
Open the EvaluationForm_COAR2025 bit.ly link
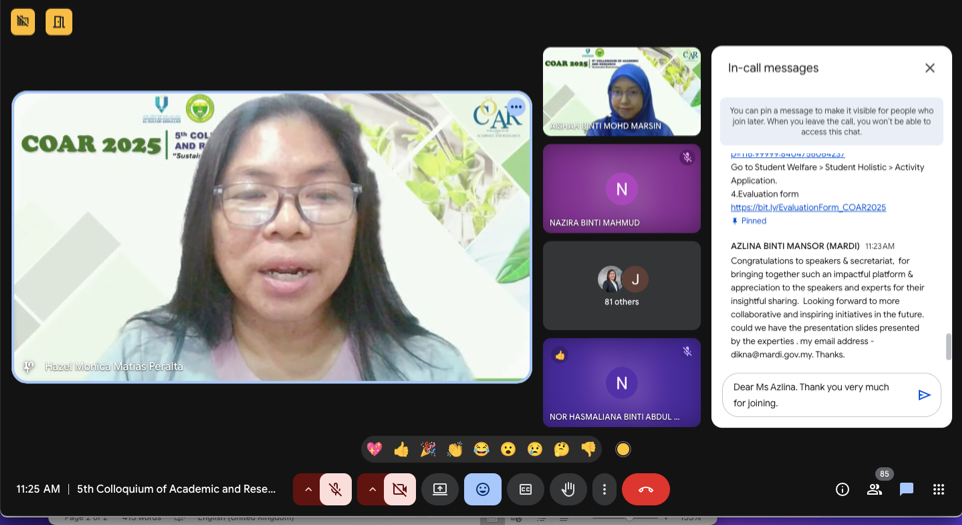(808, 207)
